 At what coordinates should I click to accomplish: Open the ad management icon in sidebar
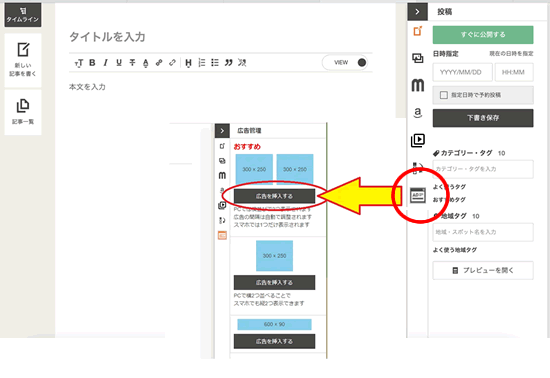click(418, 195)
